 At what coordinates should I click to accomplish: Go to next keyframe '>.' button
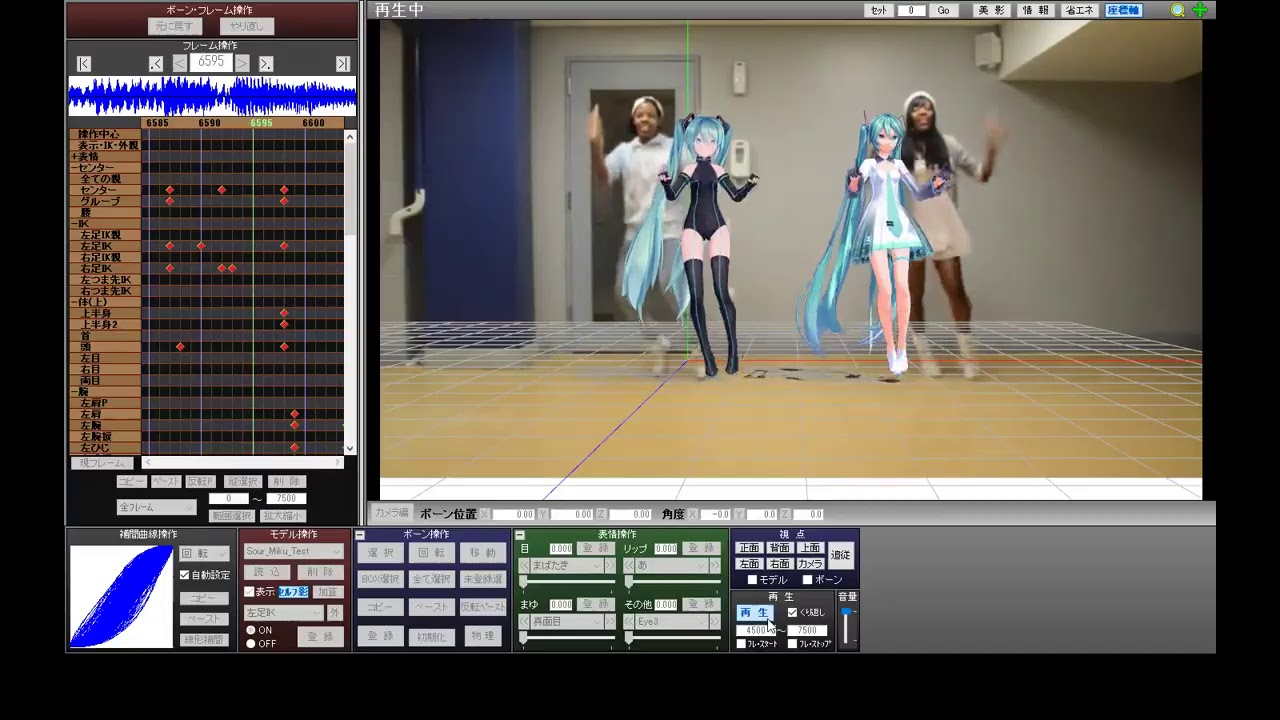click(266, 63)
